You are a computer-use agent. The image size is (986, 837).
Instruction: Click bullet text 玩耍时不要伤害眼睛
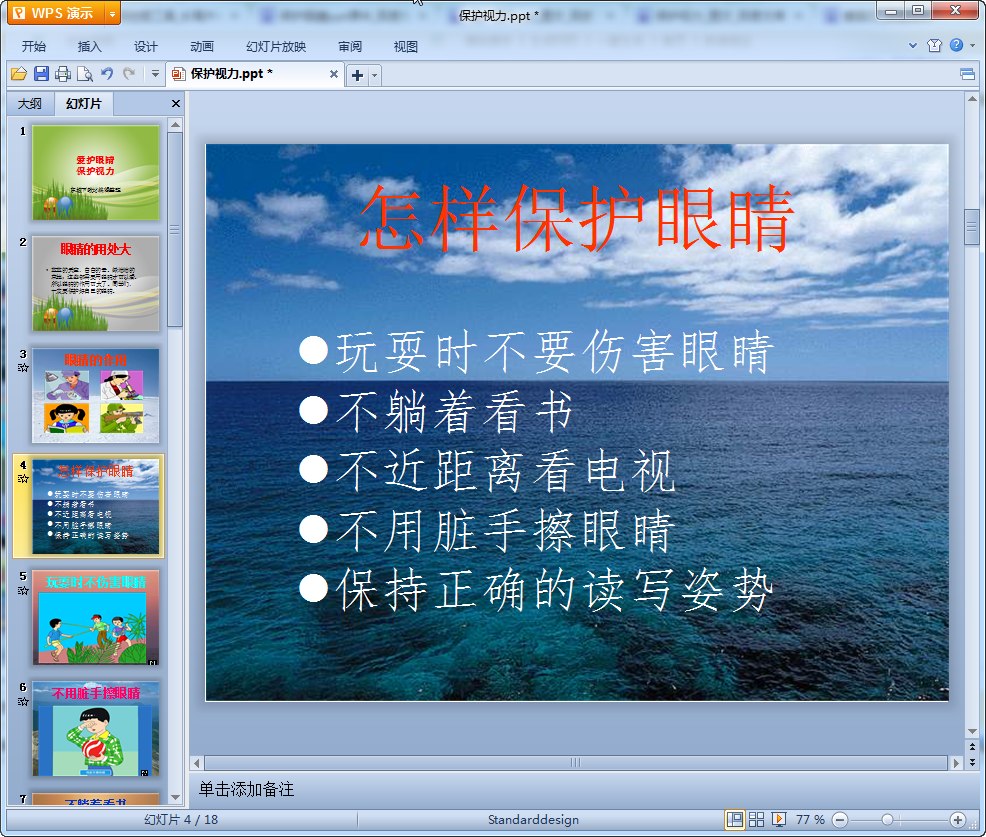click(555, 351)
